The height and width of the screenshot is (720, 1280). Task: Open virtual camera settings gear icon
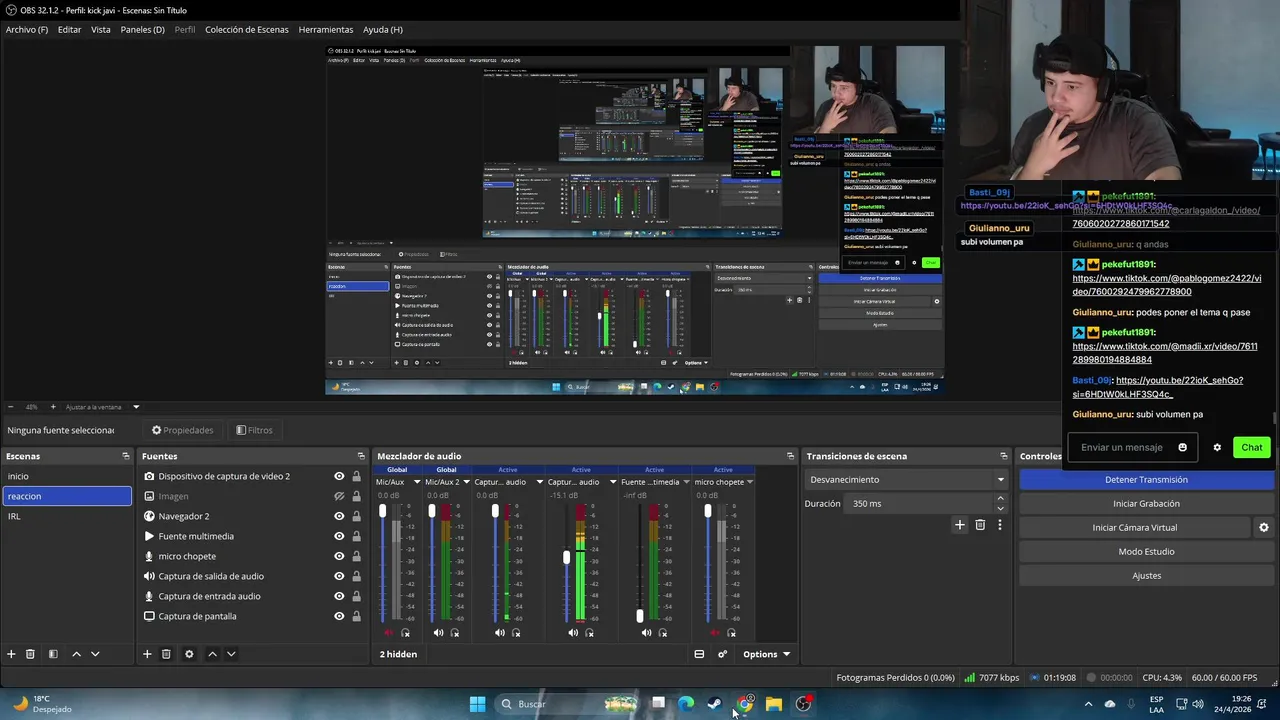pos(1264,527)
